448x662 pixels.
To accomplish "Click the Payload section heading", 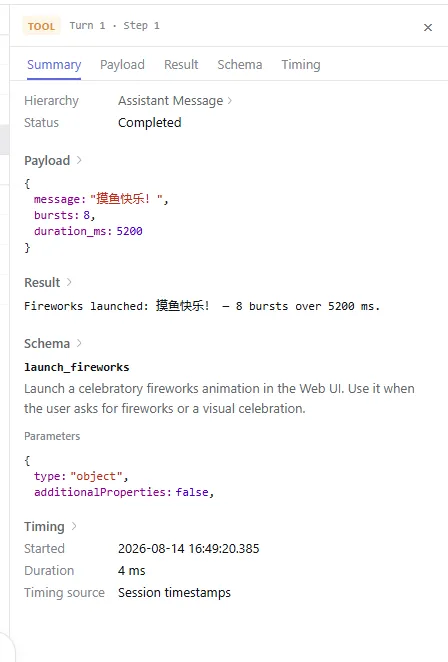I will [47, 160].
